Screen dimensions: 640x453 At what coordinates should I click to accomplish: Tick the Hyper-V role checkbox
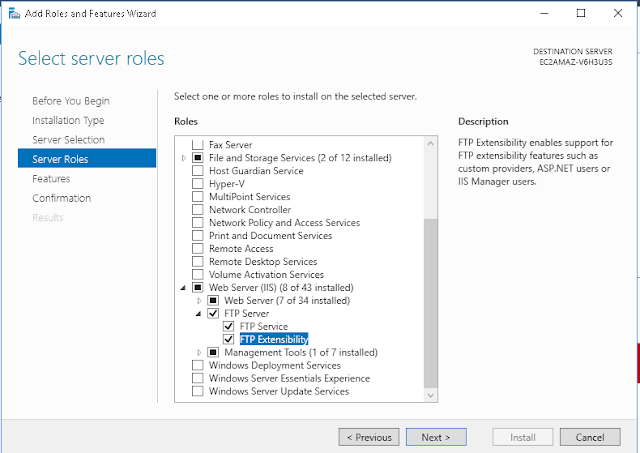[197, 184]
